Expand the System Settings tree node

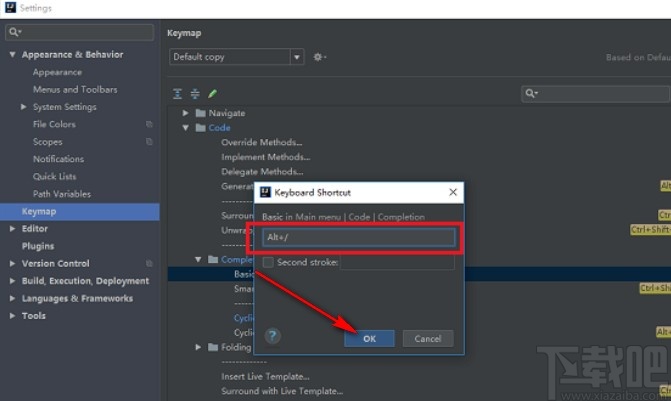pyautogui.click(x=24, y=107)
